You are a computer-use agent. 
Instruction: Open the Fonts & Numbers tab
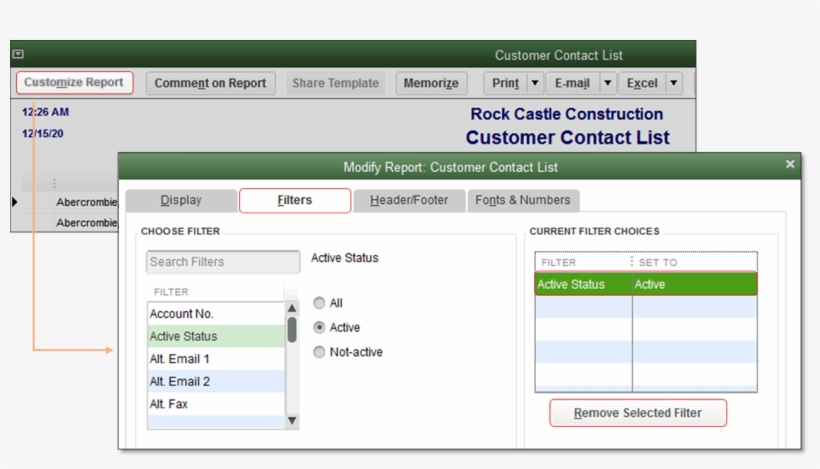pyautogui.click(x=523, y=200)
